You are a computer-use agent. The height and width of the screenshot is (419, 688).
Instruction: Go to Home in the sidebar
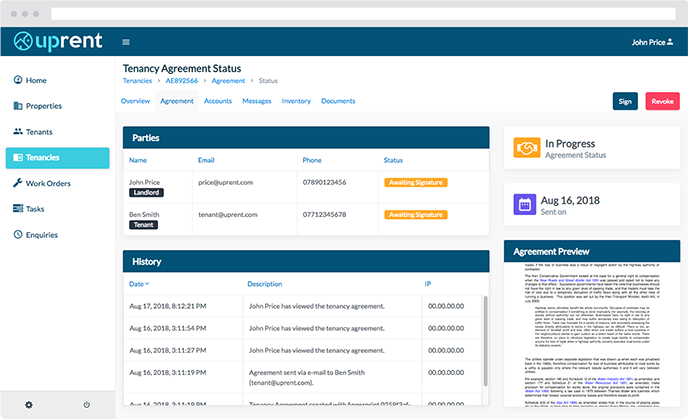36,80
